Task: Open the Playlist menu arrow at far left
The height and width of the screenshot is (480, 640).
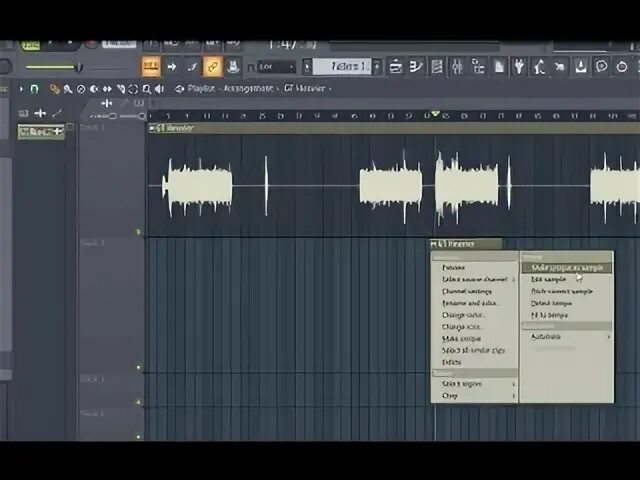Action: pos(21,89)
